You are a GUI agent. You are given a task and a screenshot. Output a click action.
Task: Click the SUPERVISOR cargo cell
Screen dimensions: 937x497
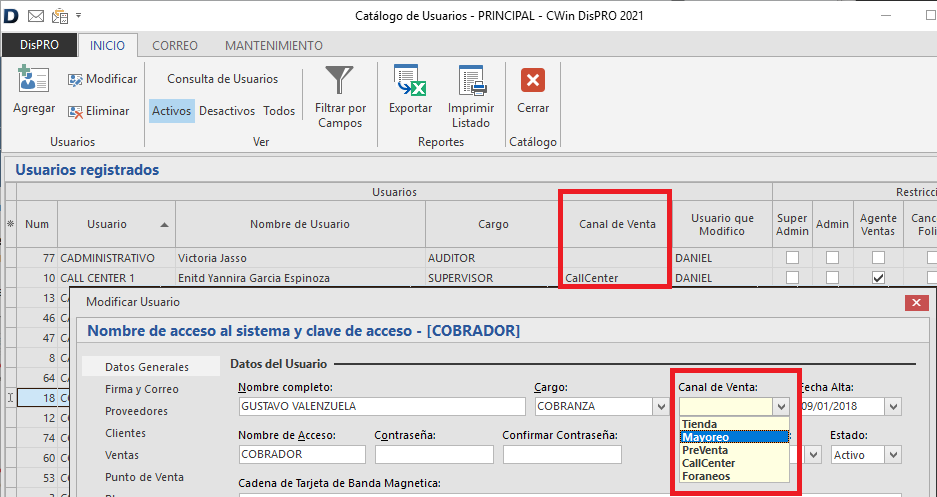[x=494, y=278]
